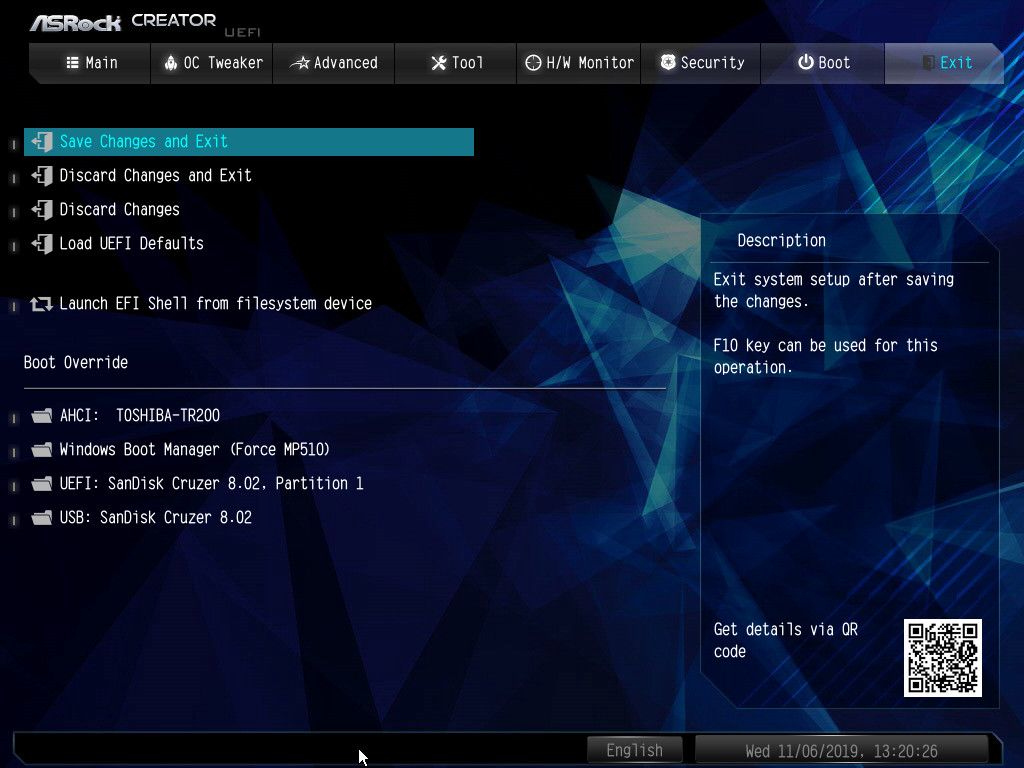
Task: Click the folder icon beside Windows Boot Manager
Action: [41, 450]
